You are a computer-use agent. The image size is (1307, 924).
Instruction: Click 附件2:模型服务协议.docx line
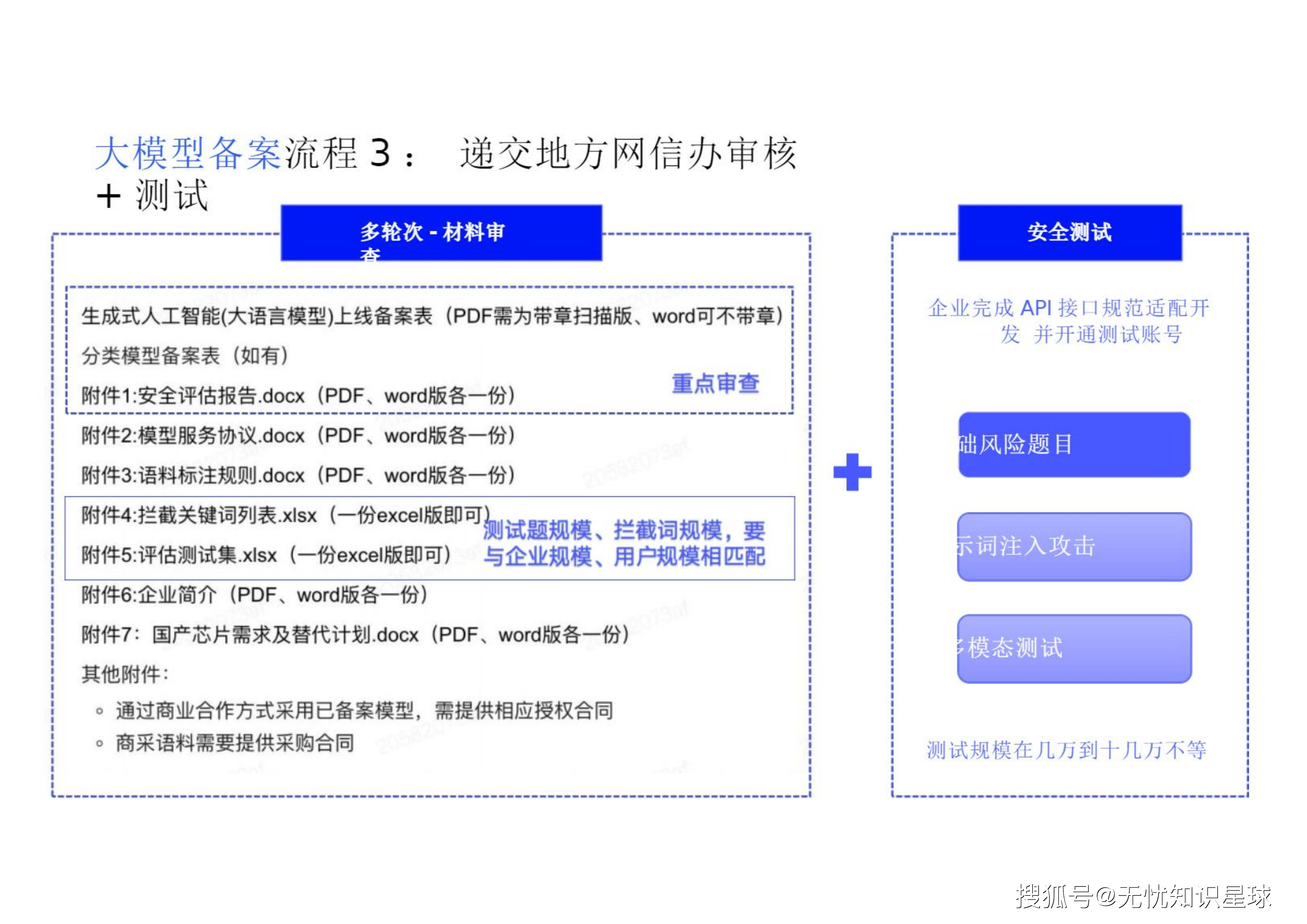click(298, 436)
